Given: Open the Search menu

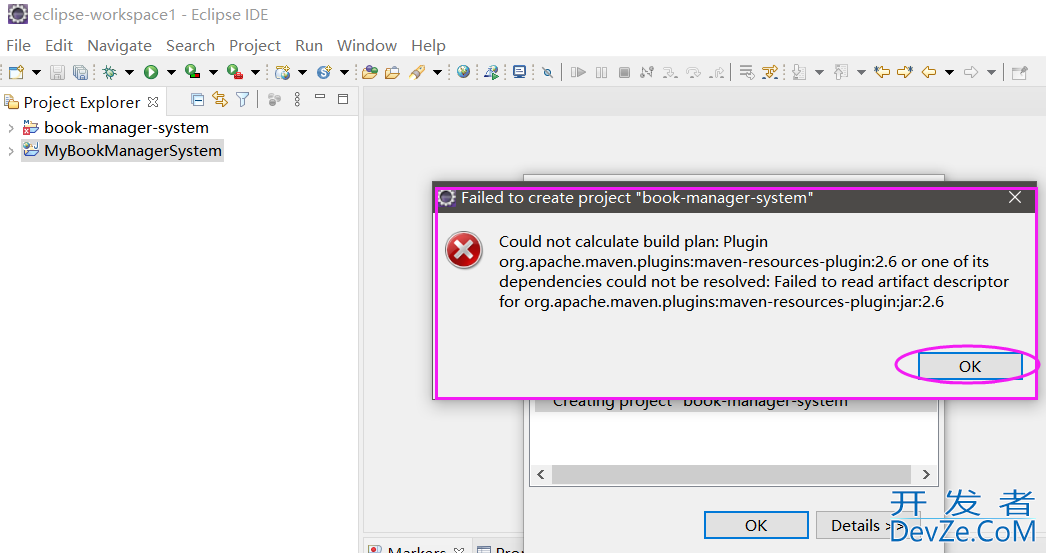Looking at the screenshot, I should click(x=190, y=45).
